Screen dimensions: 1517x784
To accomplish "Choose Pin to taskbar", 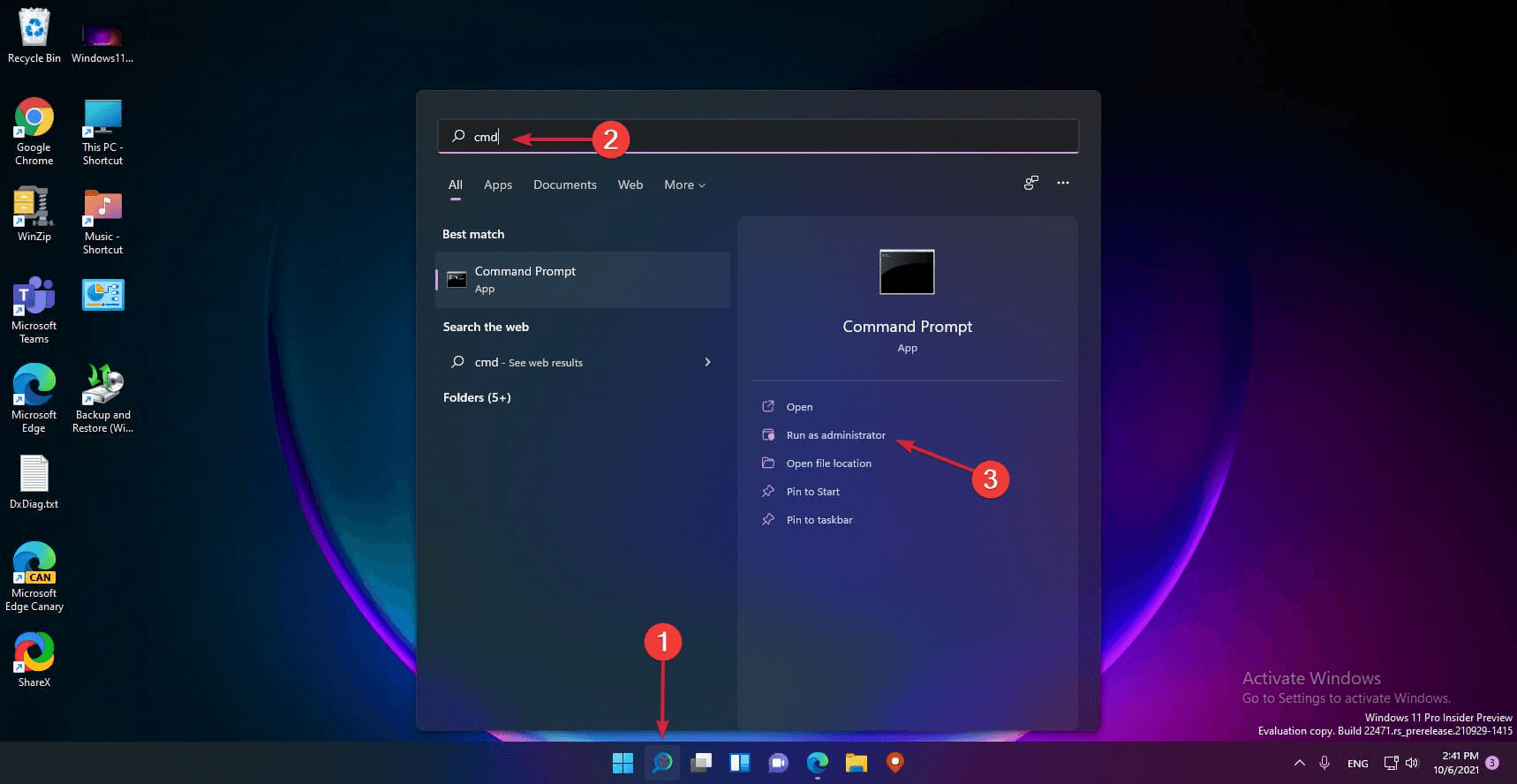I will 819,520.
